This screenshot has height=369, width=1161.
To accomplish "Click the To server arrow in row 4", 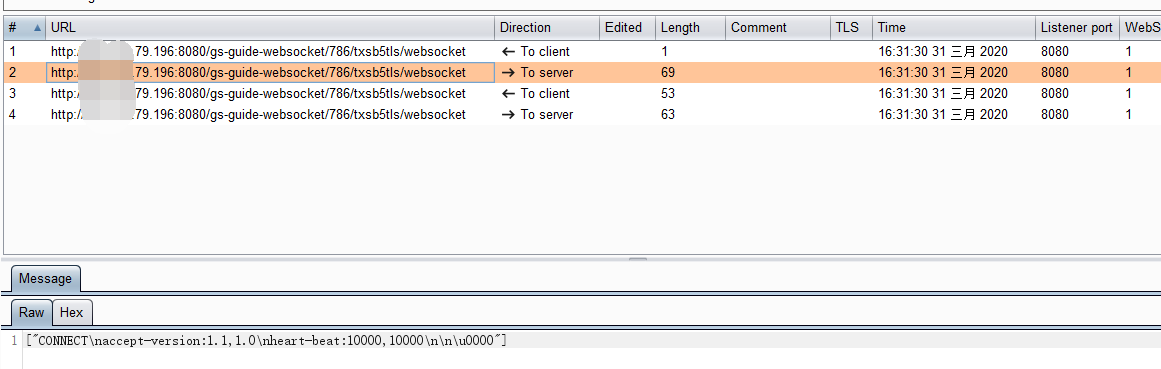I will 508,114.
